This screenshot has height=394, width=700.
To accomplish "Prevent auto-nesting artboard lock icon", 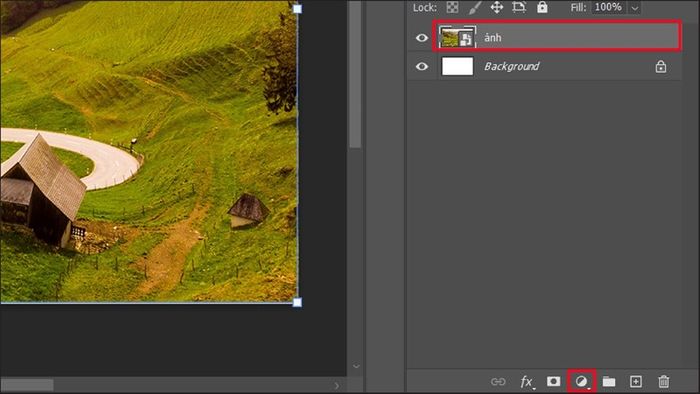I will (x=519, y=7).
